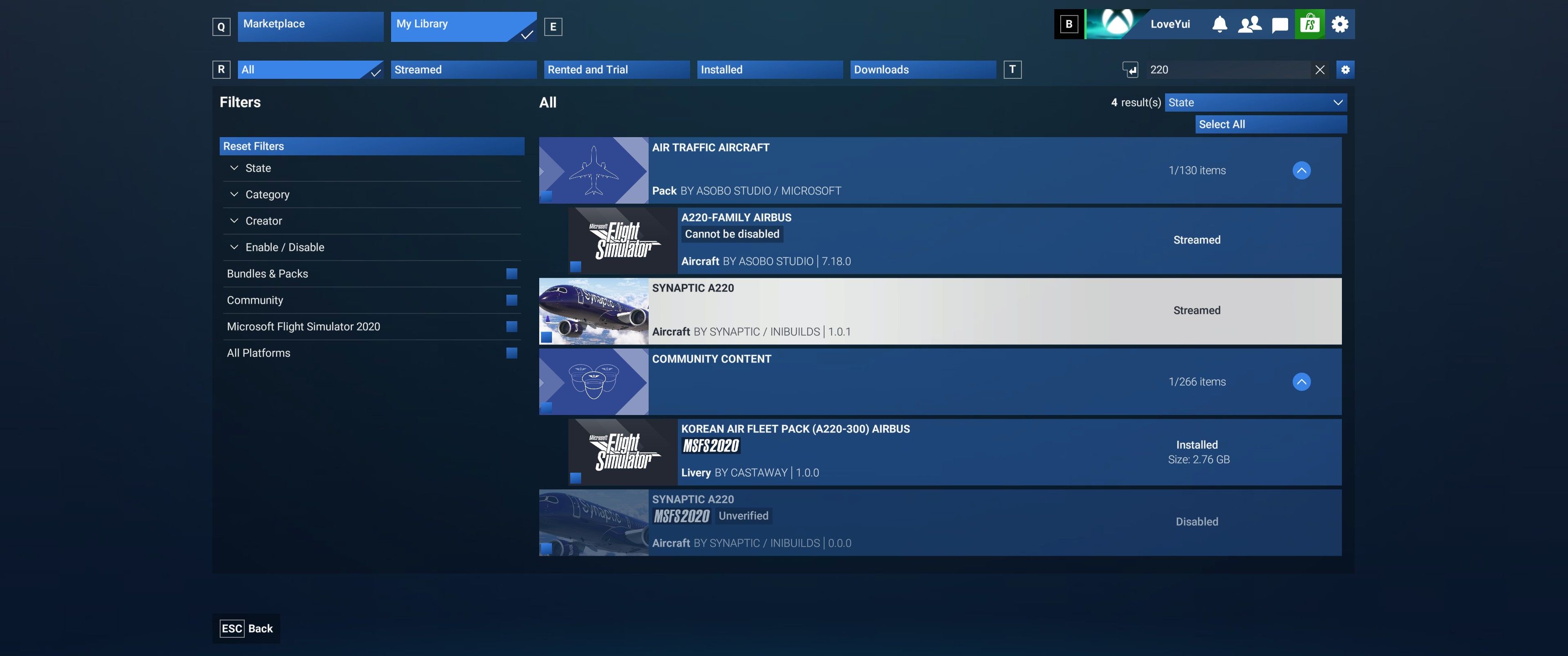Open the Community Content thumbnail
Screen dimensions: 1568x656
pos(593,382)
